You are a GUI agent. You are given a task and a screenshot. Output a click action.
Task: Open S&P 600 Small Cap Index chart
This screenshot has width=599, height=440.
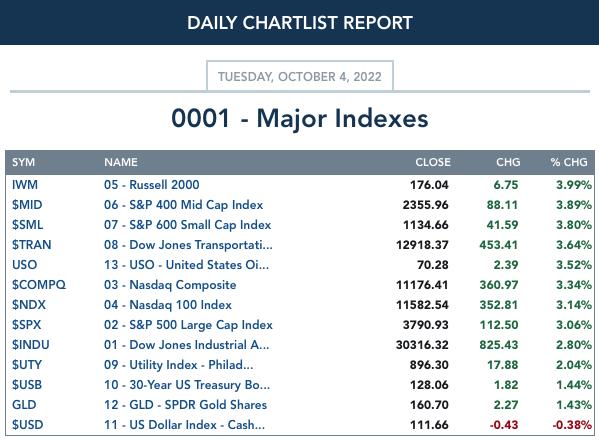click(x=188, y=225)
